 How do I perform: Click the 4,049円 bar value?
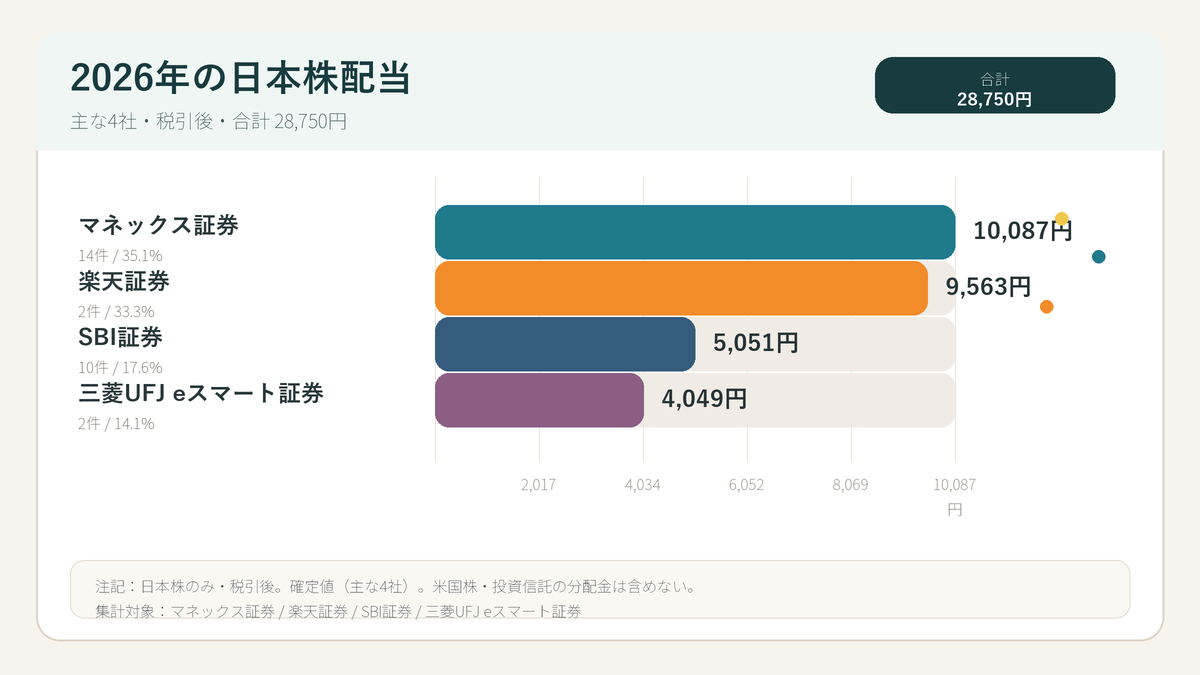[704, 399]
